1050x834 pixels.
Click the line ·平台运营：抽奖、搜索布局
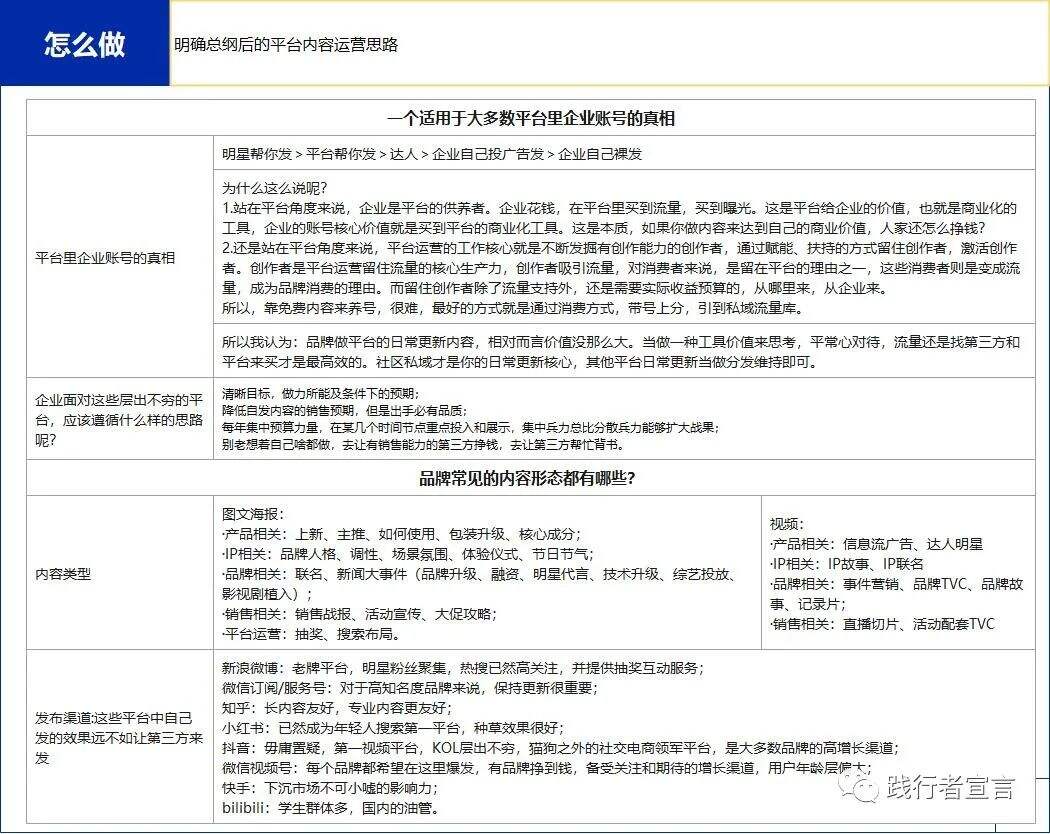[x=311, y=634]
